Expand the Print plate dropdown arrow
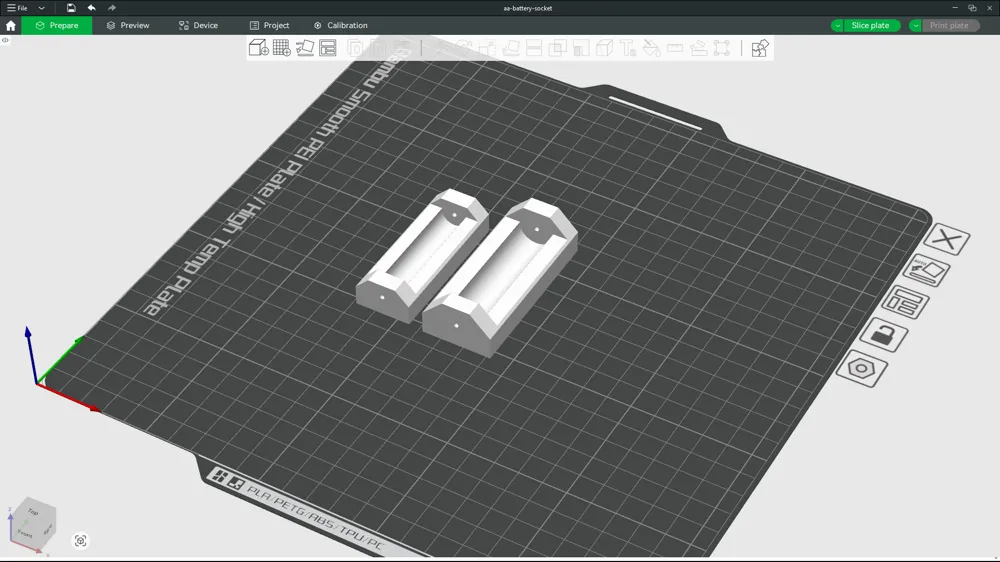 coord(915,26)
